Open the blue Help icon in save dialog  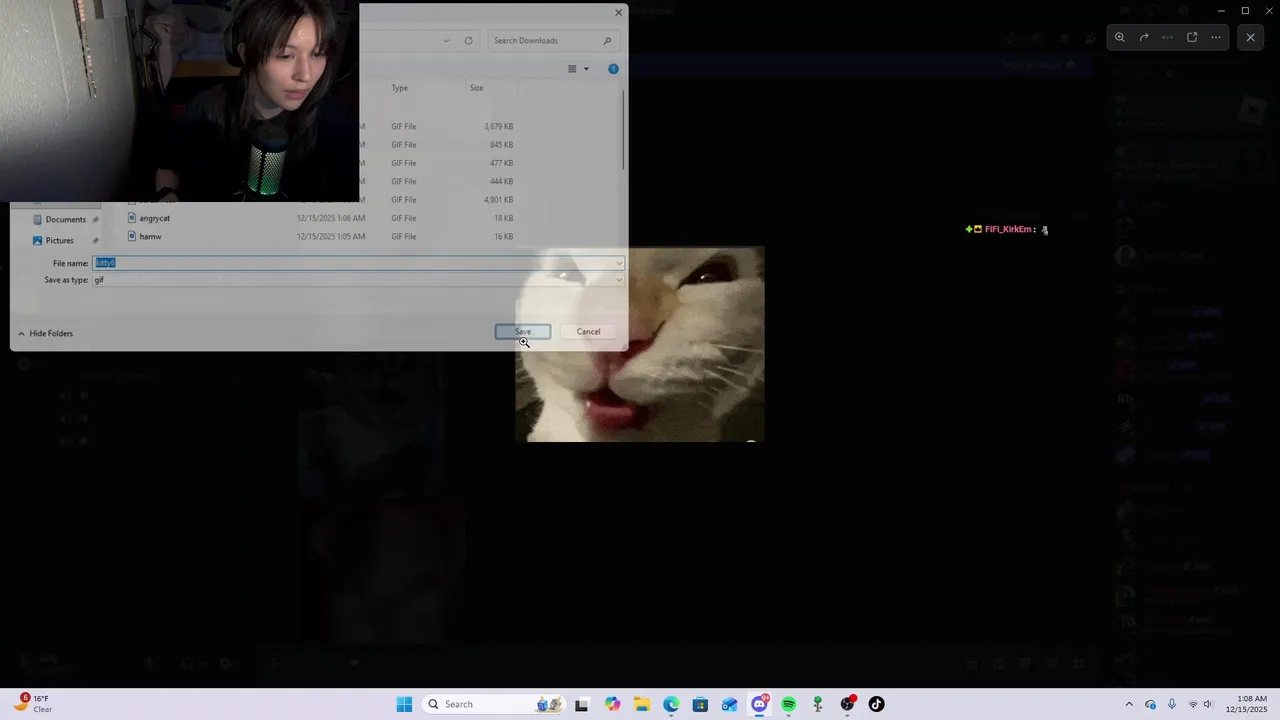click(x=613, y=69)
